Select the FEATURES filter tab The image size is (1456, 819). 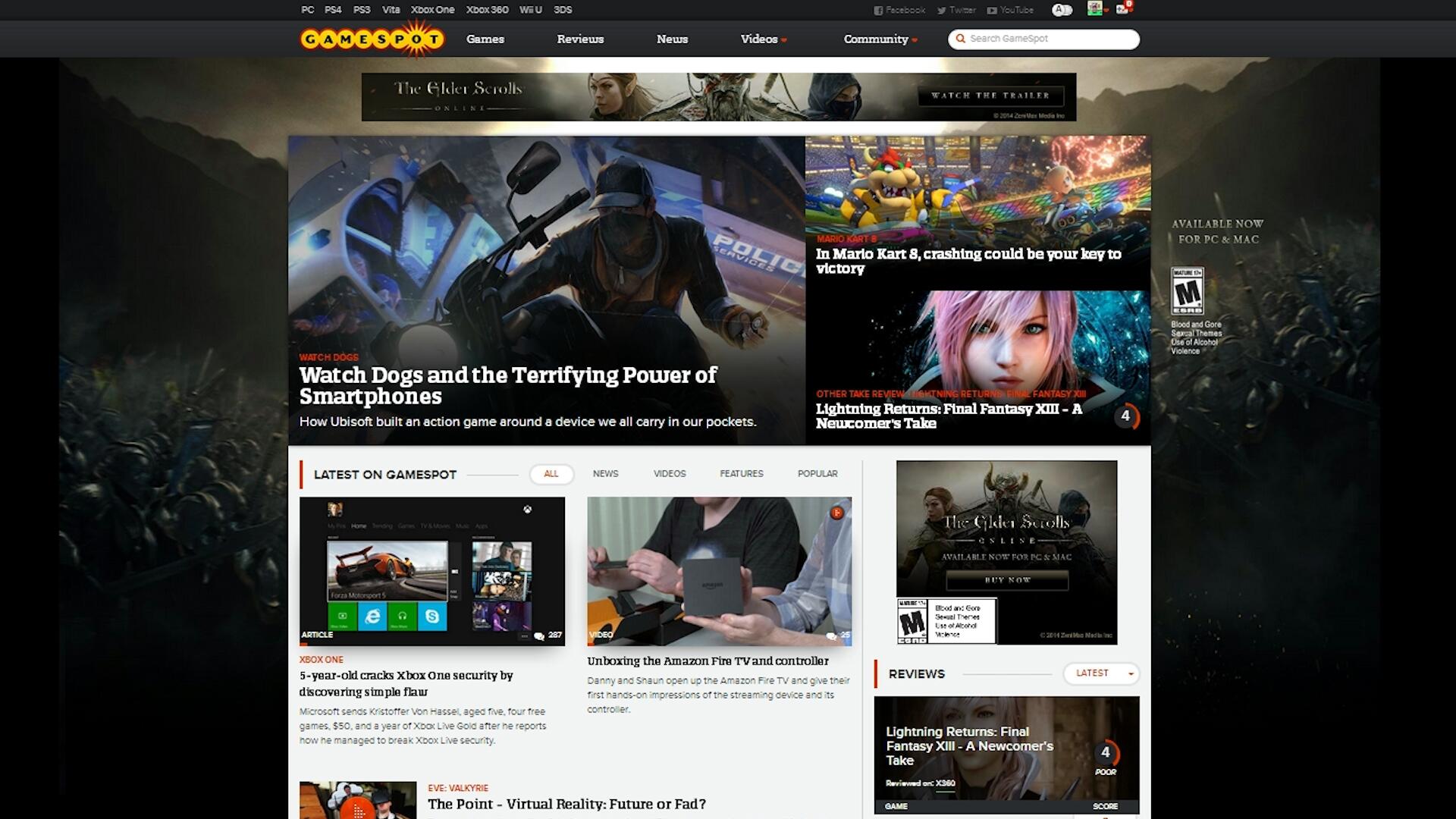click(742, 474)
